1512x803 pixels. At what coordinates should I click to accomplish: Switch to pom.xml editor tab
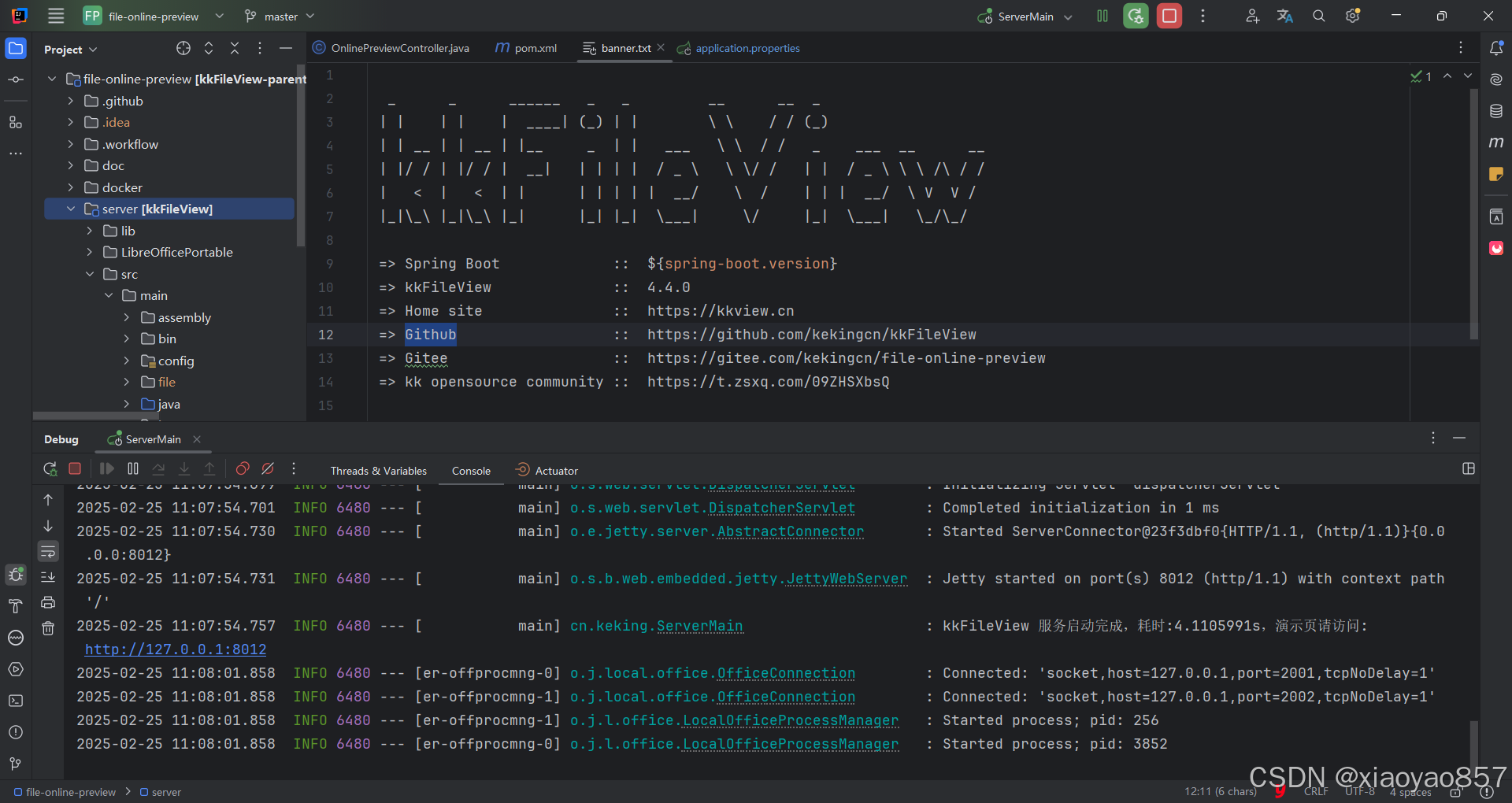pos(526,48)
